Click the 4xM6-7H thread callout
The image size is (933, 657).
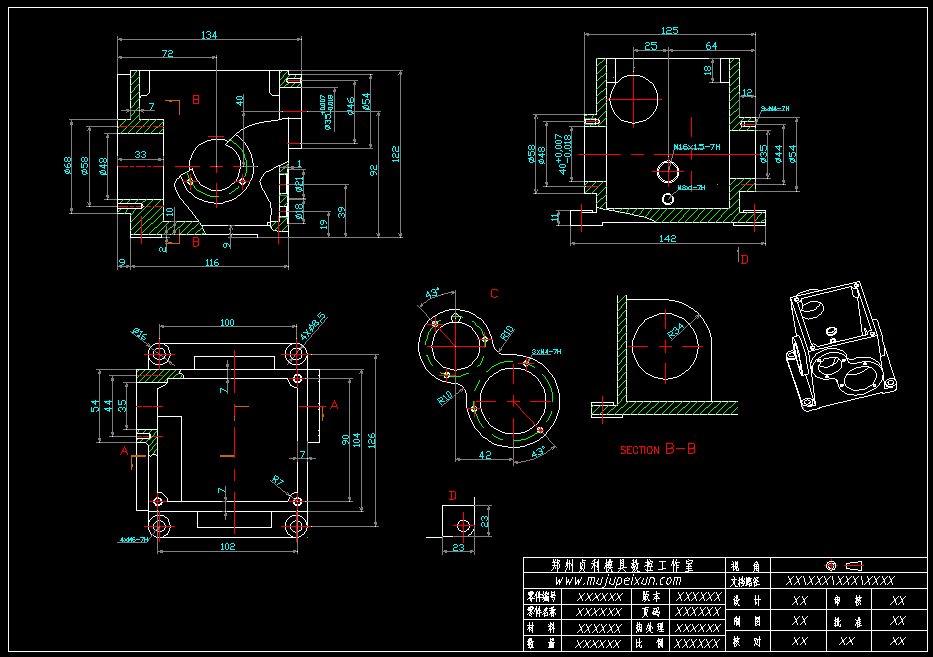134,540
